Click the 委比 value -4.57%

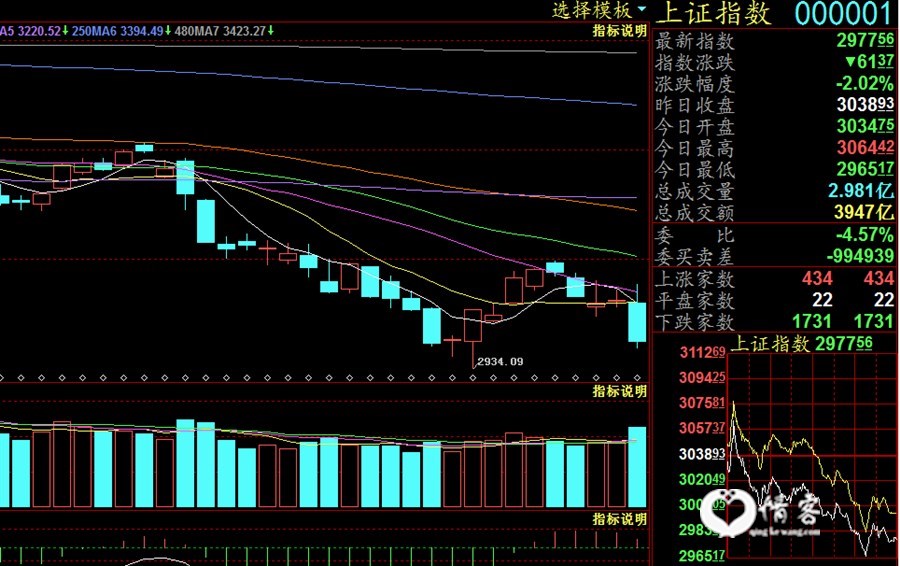[x=864, y=235]
